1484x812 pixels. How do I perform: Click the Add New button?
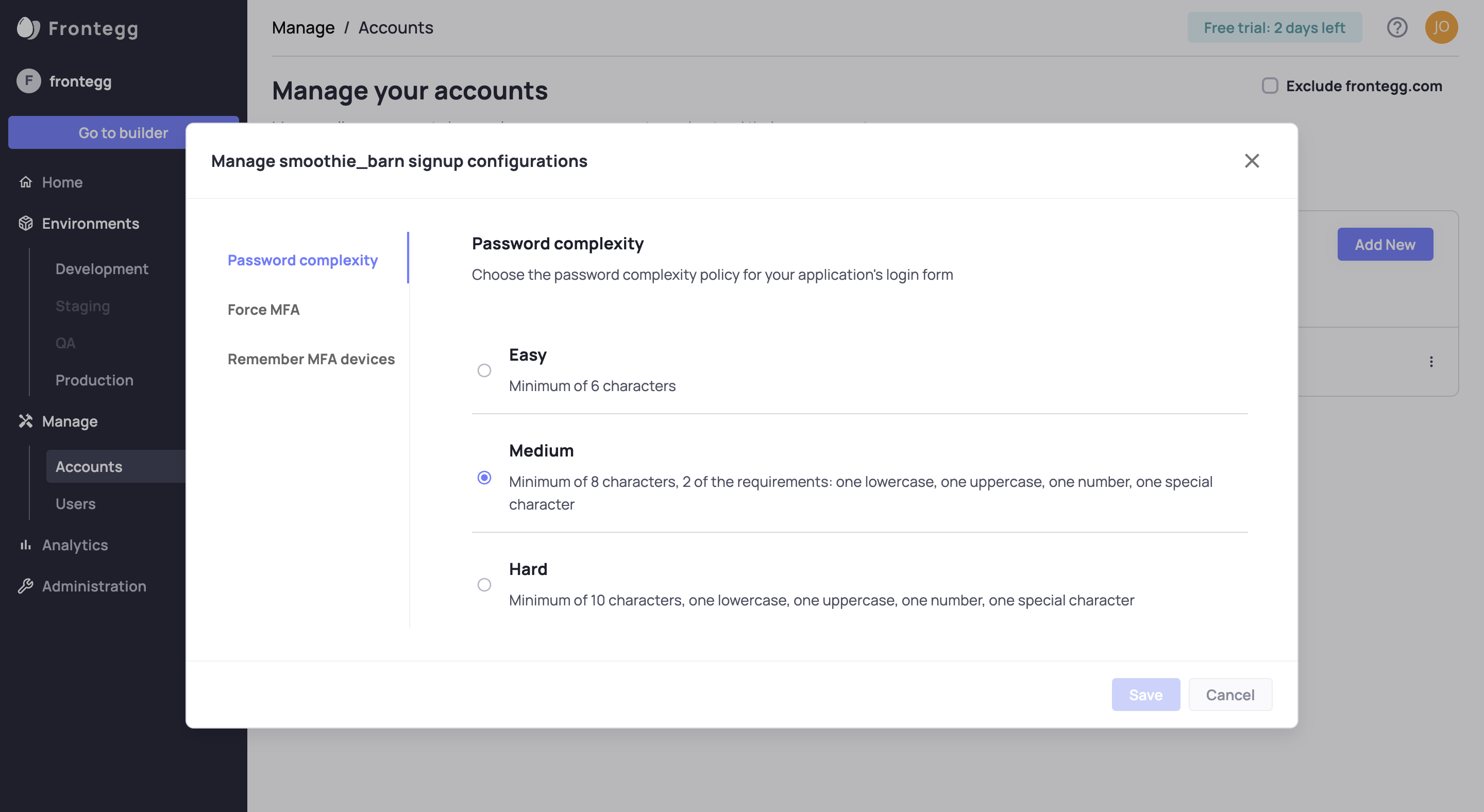1385,244
